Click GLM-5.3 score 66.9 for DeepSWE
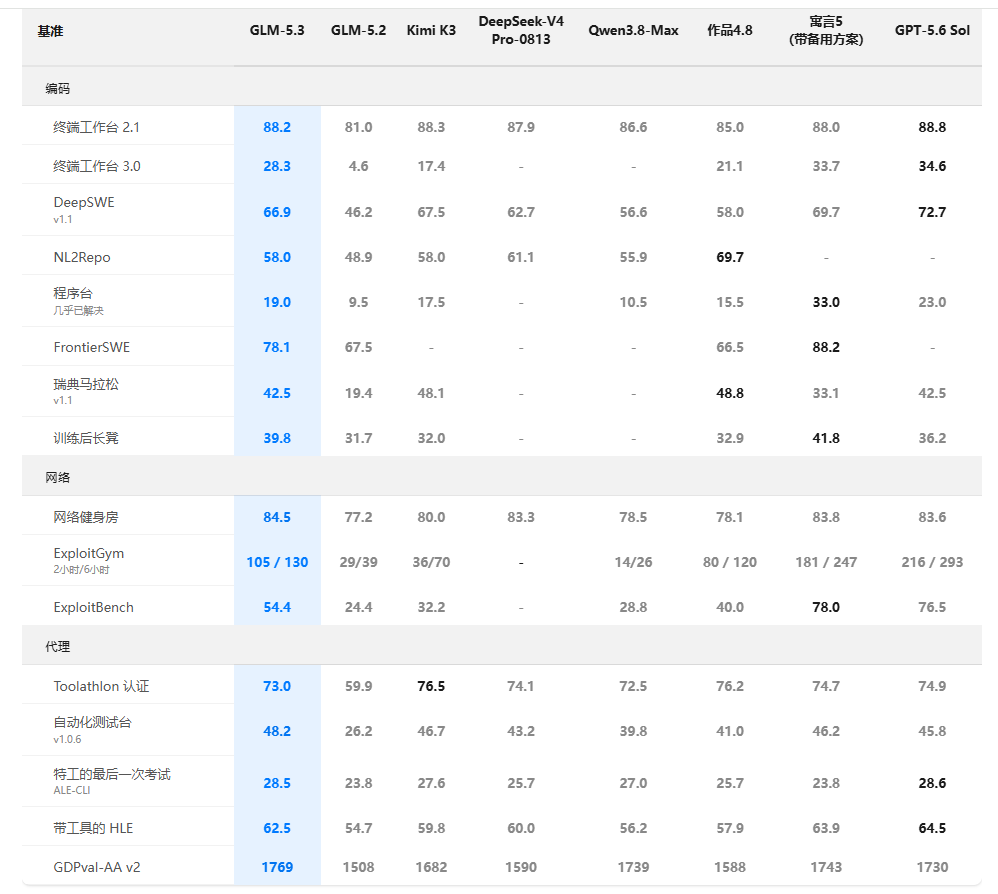Screen dimensions: 998x894 pyautogui.click(x=277, y=212)
